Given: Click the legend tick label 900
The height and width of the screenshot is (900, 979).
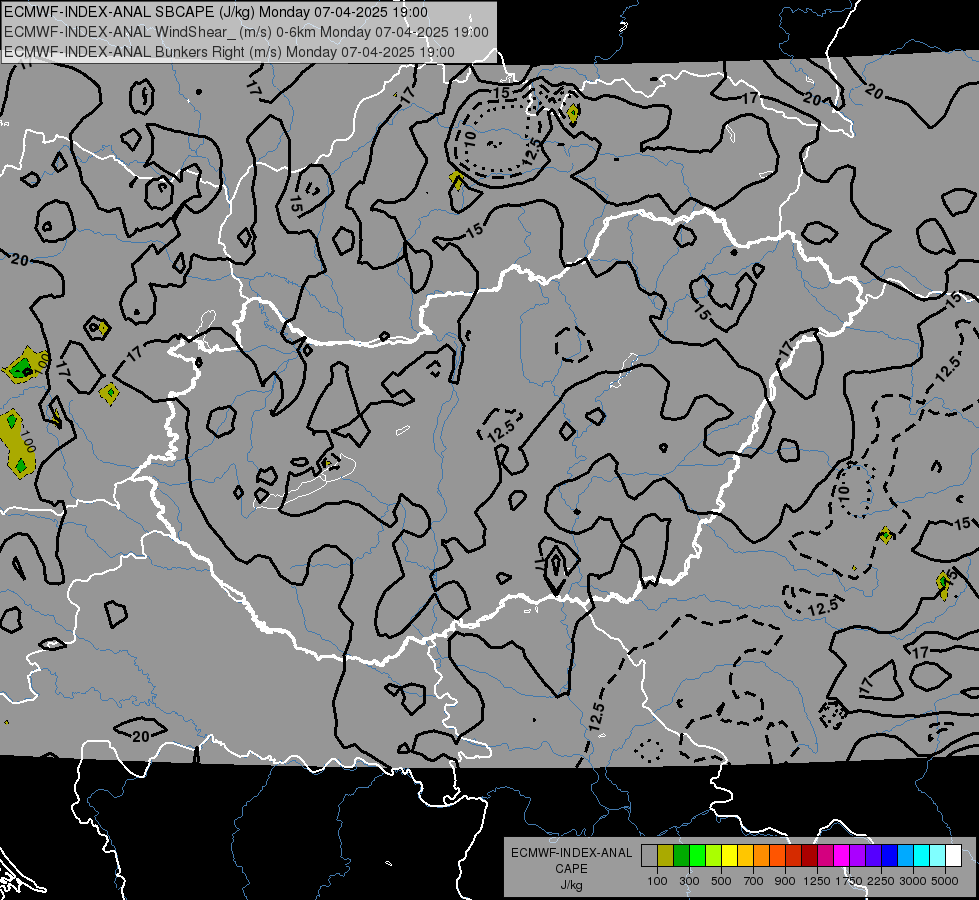Looking at the screenshot, I should (x=785, y=881).
